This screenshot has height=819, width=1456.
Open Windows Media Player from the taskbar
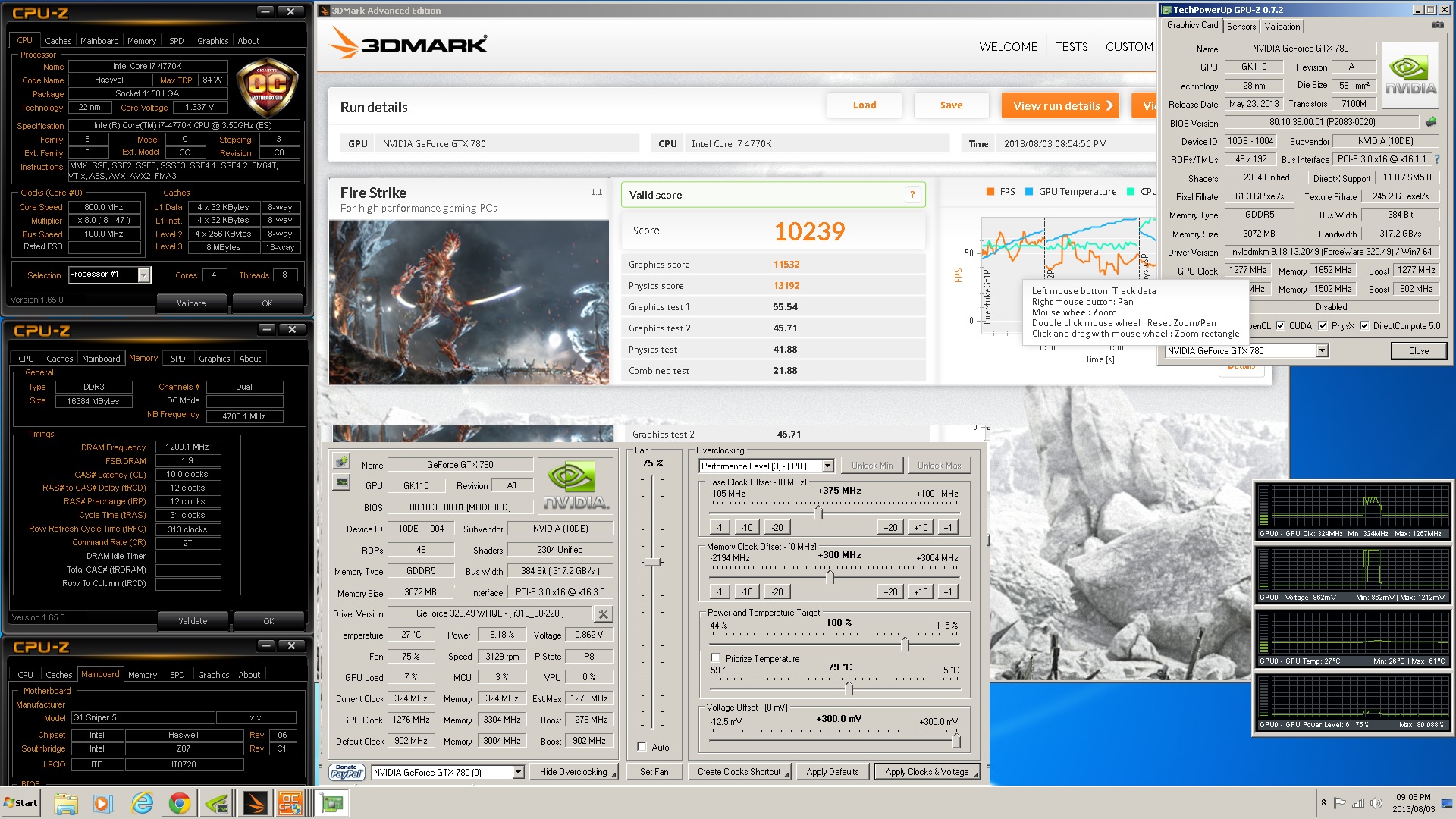103,803
